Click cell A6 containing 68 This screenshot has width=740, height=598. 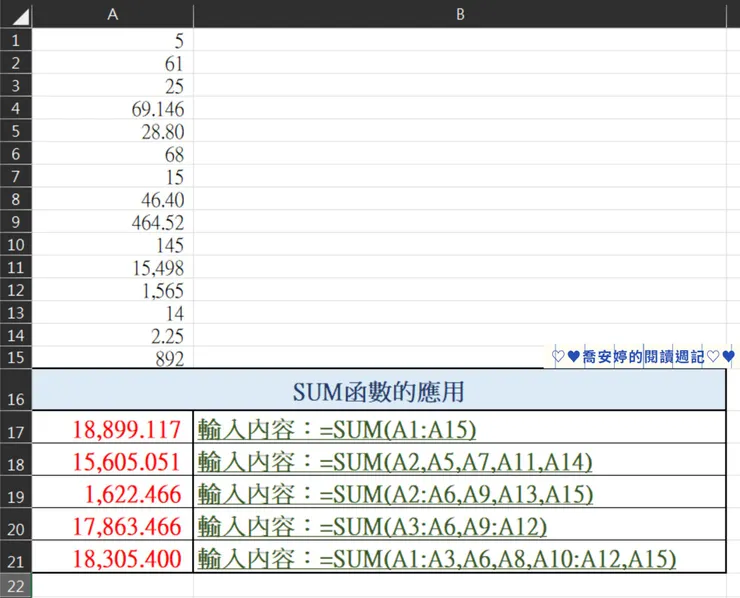point(112,153)
